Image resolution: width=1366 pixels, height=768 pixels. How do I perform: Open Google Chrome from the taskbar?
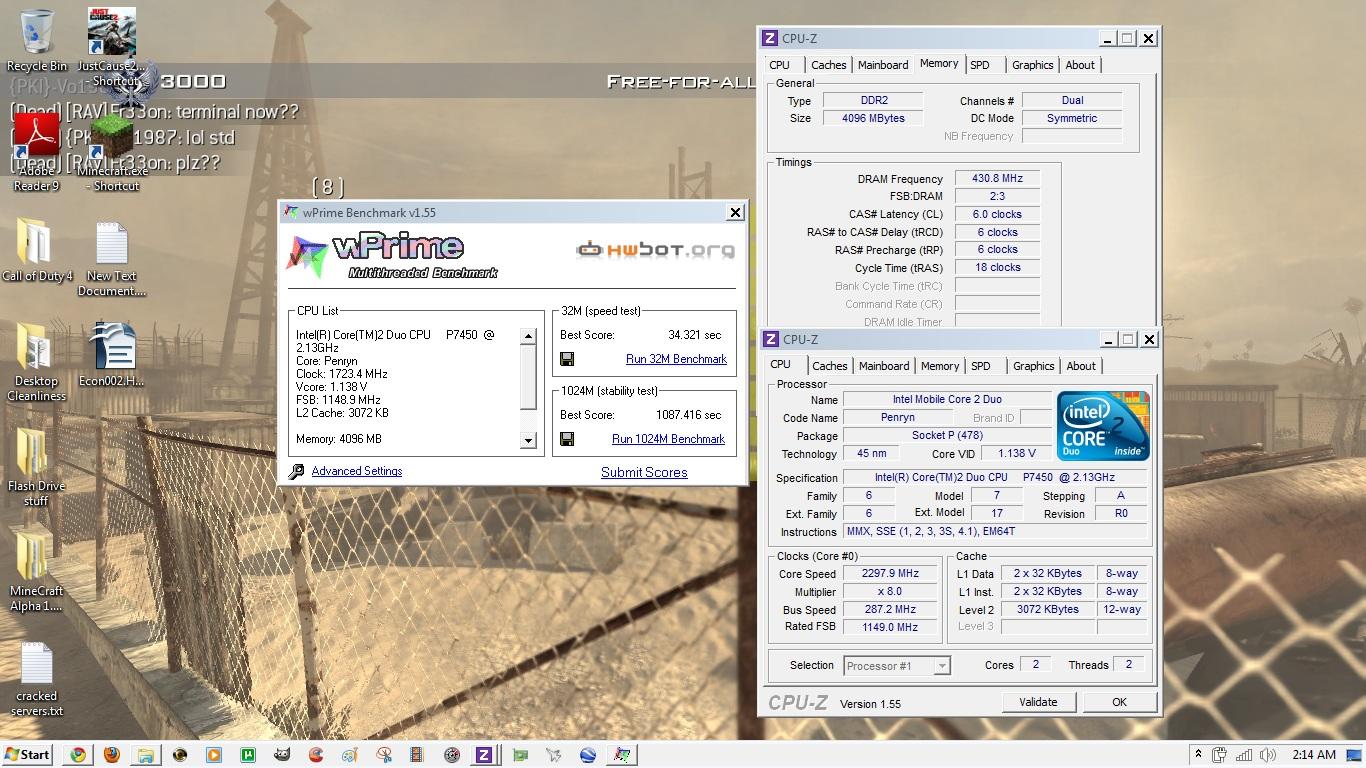tap(77, 755)
